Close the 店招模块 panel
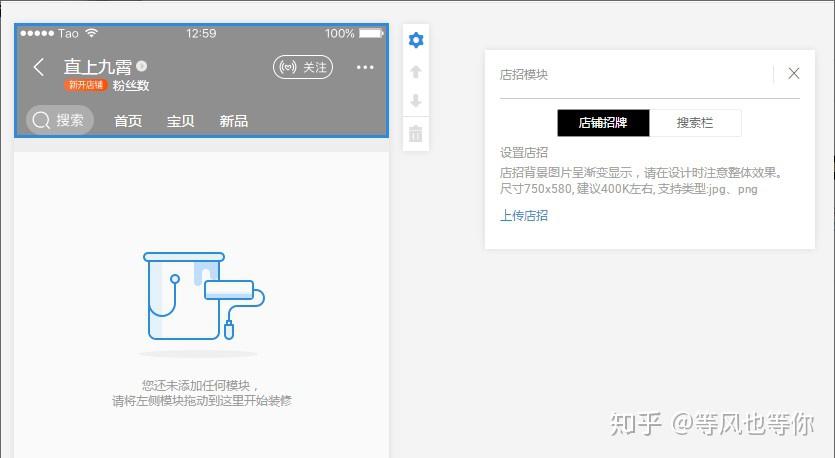This screenshot has width=835, height=458. (793, 73)
